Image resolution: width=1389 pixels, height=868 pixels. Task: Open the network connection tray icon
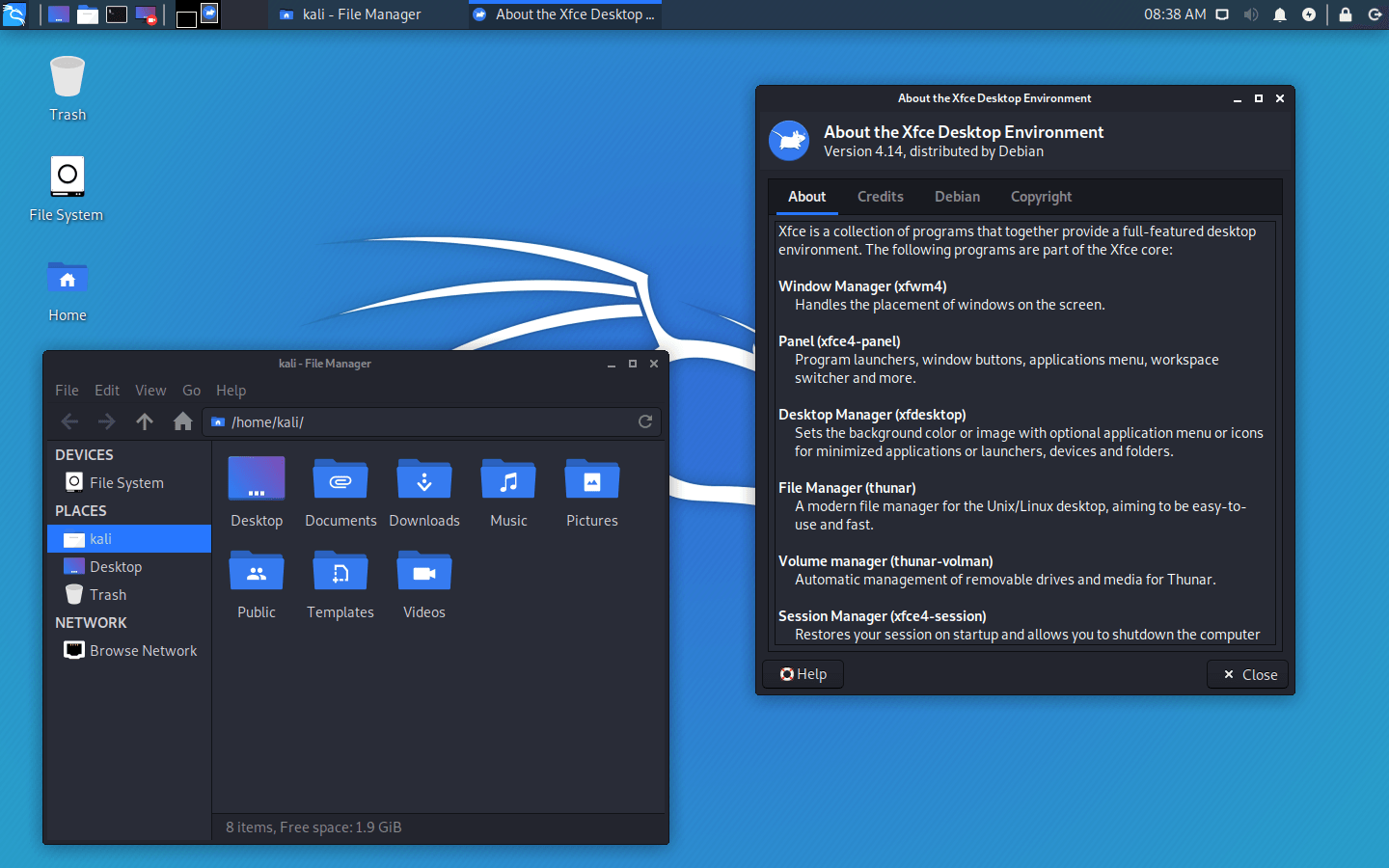(1222, 14)
